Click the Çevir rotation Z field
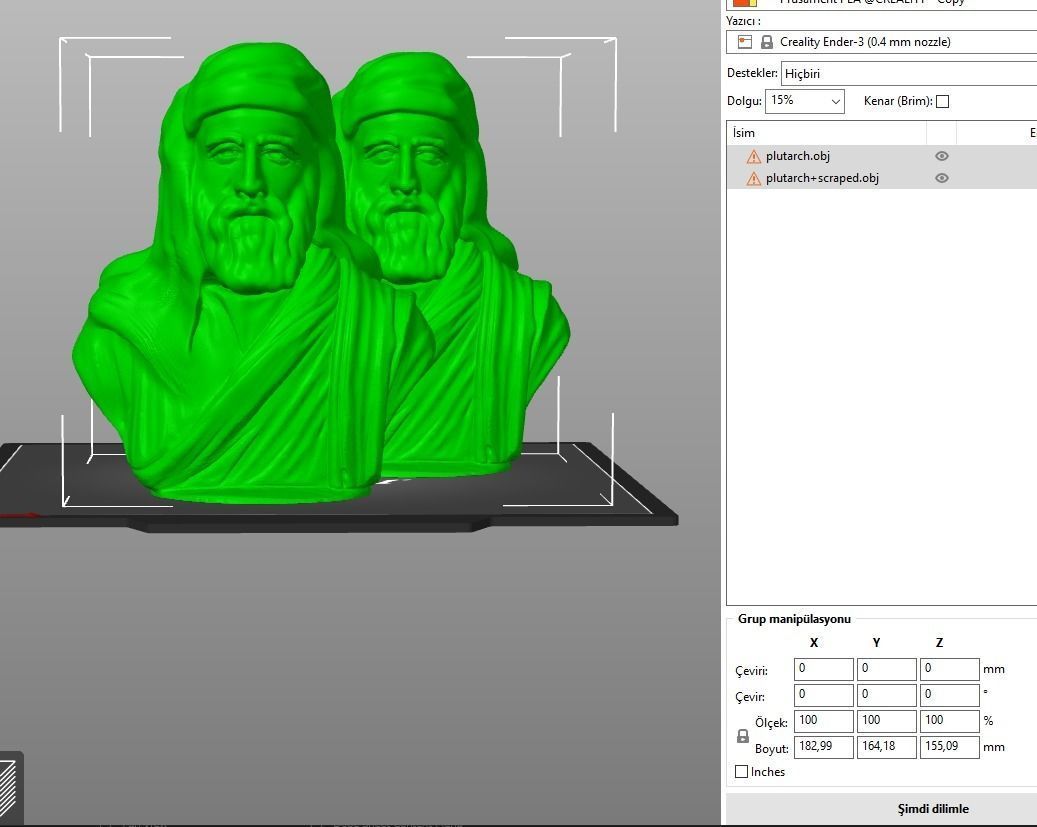Screen dimensions: 1037x827 (x=949, y=695)
